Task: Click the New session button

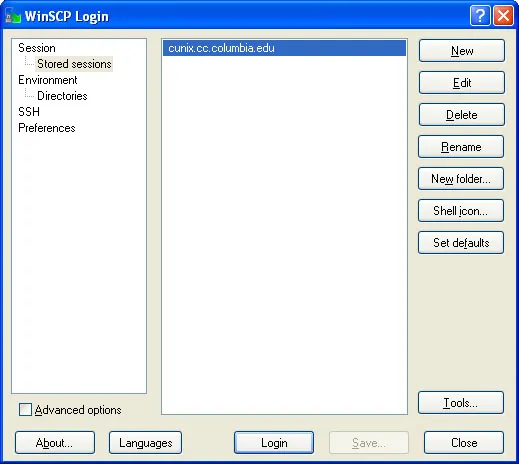Action: (462, 51)
